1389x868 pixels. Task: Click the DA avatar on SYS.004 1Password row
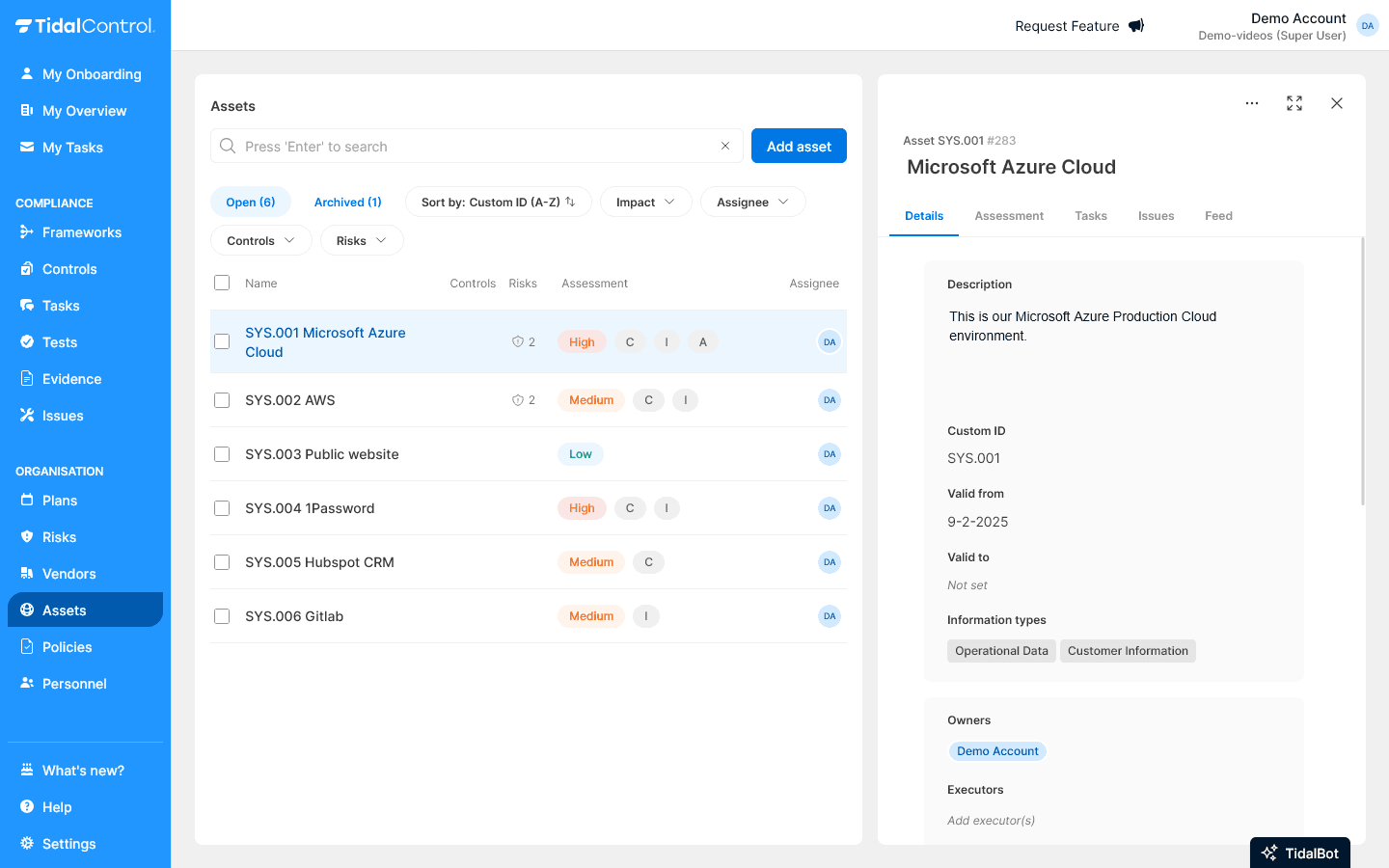click(x=829, y=508)
